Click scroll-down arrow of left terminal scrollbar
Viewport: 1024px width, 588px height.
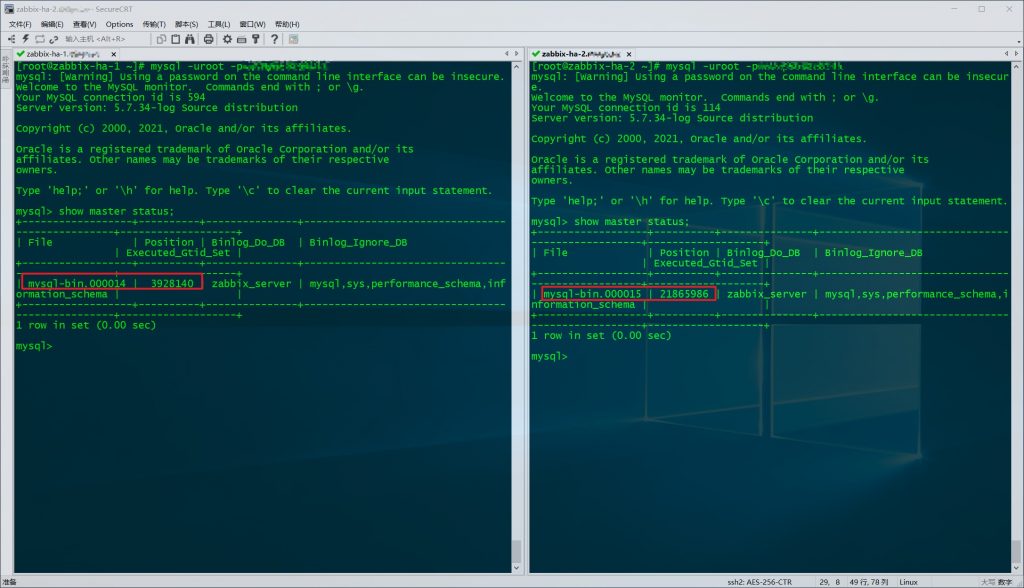517,568
